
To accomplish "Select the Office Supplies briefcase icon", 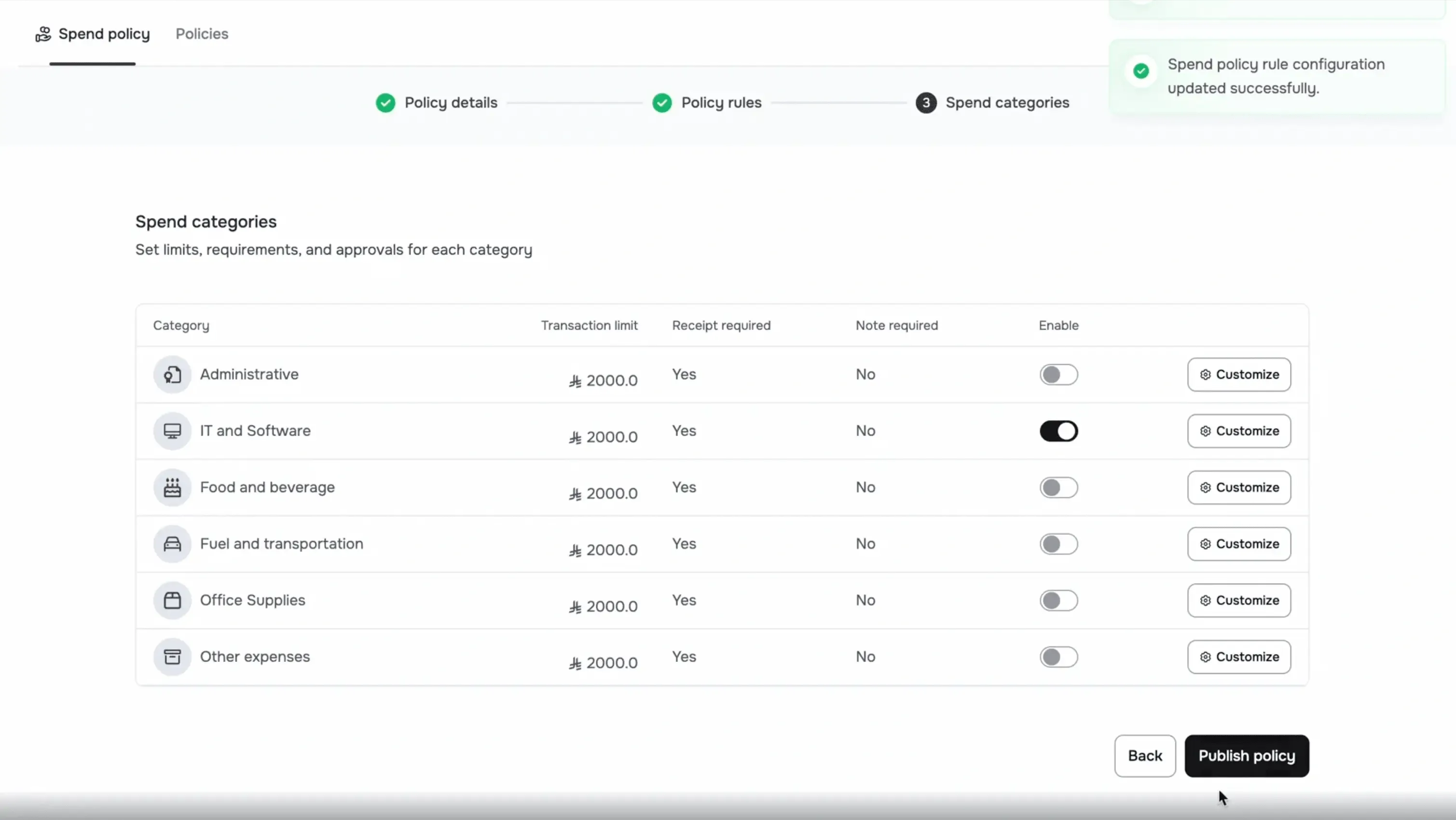I will coord(172,600).
